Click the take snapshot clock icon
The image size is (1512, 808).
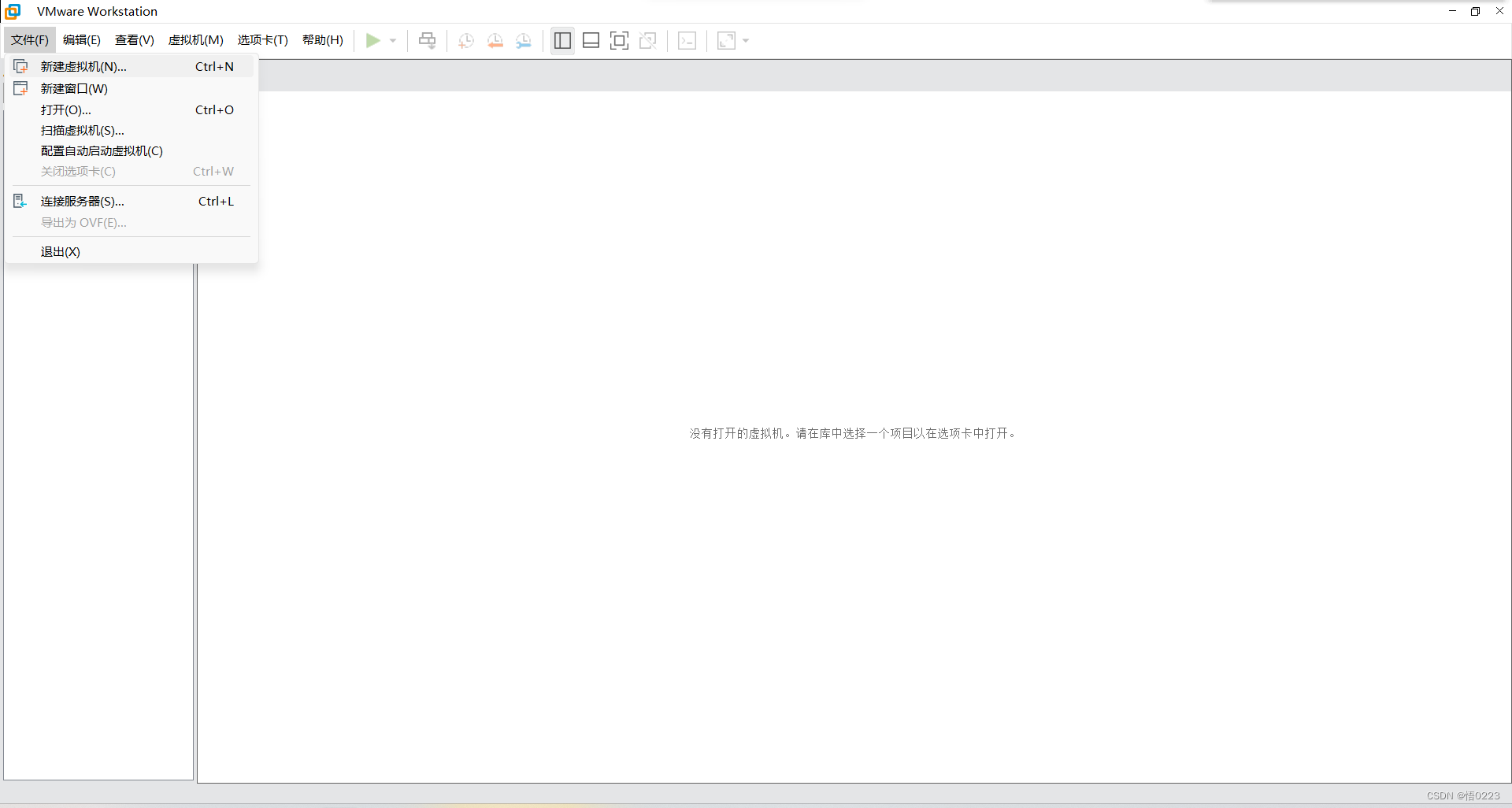tap(466, 41)
